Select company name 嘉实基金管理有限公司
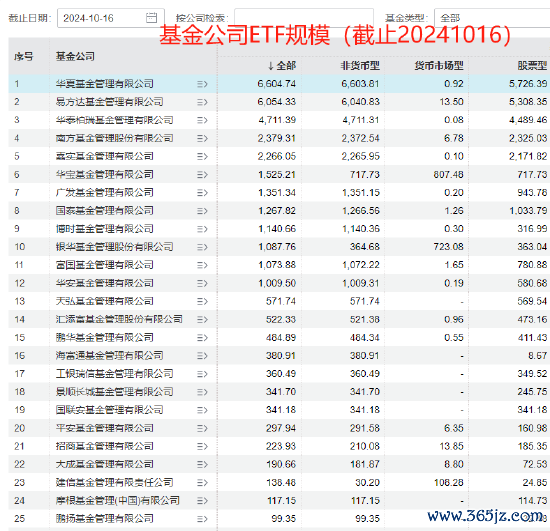 [x=105, y=156]
